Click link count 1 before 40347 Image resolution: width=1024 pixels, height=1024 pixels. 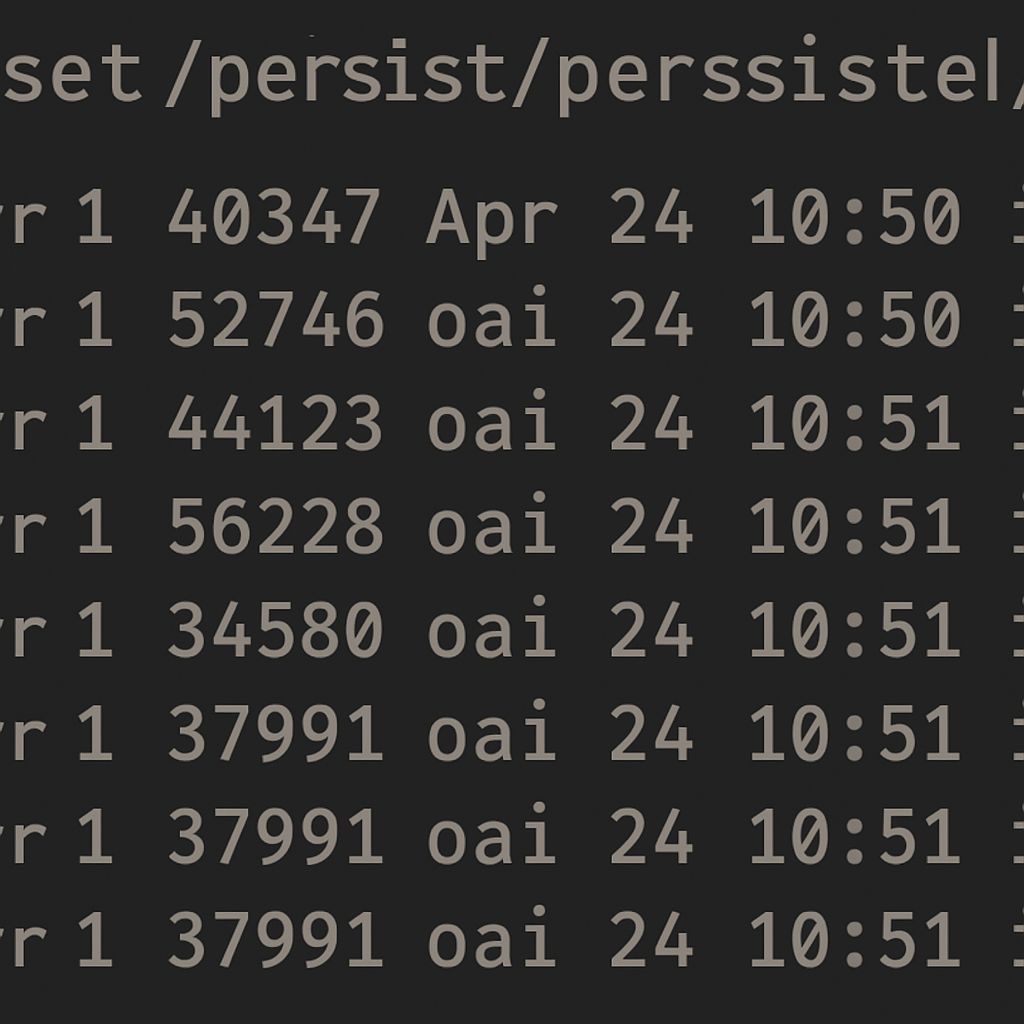(95, 217)
